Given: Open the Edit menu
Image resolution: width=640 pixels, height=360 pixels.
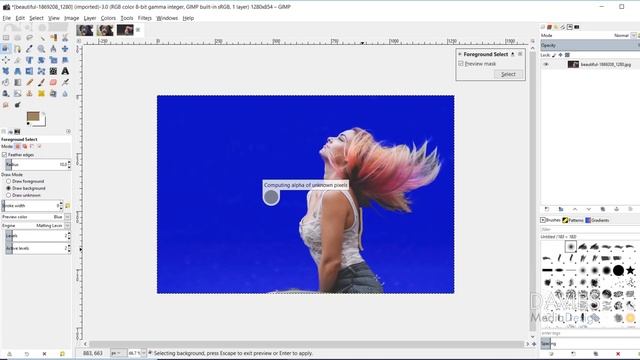Looking at the screenshot, I should point(20,18).
